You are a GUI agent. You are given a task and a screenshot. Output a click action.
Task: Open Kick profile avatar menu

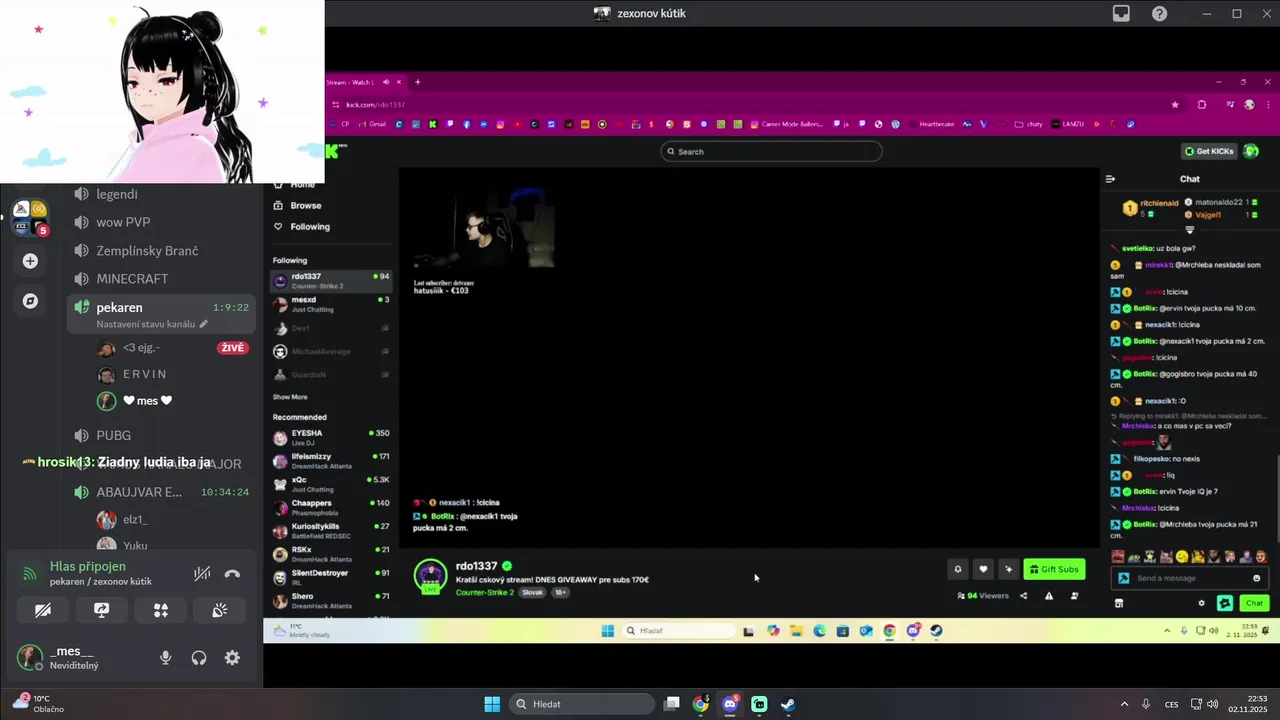[x=1251, y=151]
